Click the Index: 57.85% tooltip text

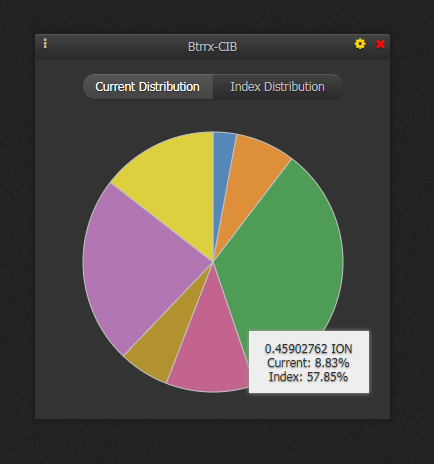(x=308, y=377)
